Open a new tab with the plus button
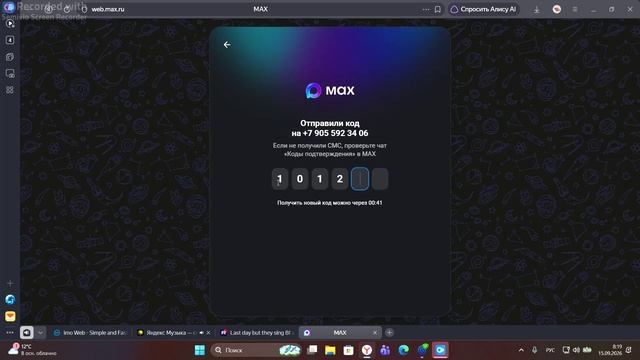Screen dimensions: 640x360 tap(389, 333)
